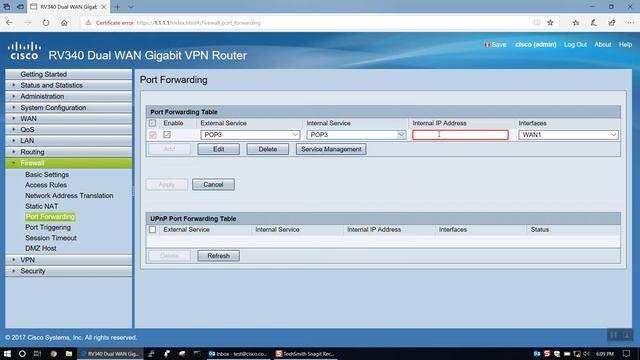Expand the QoS menu

point(69,129)
